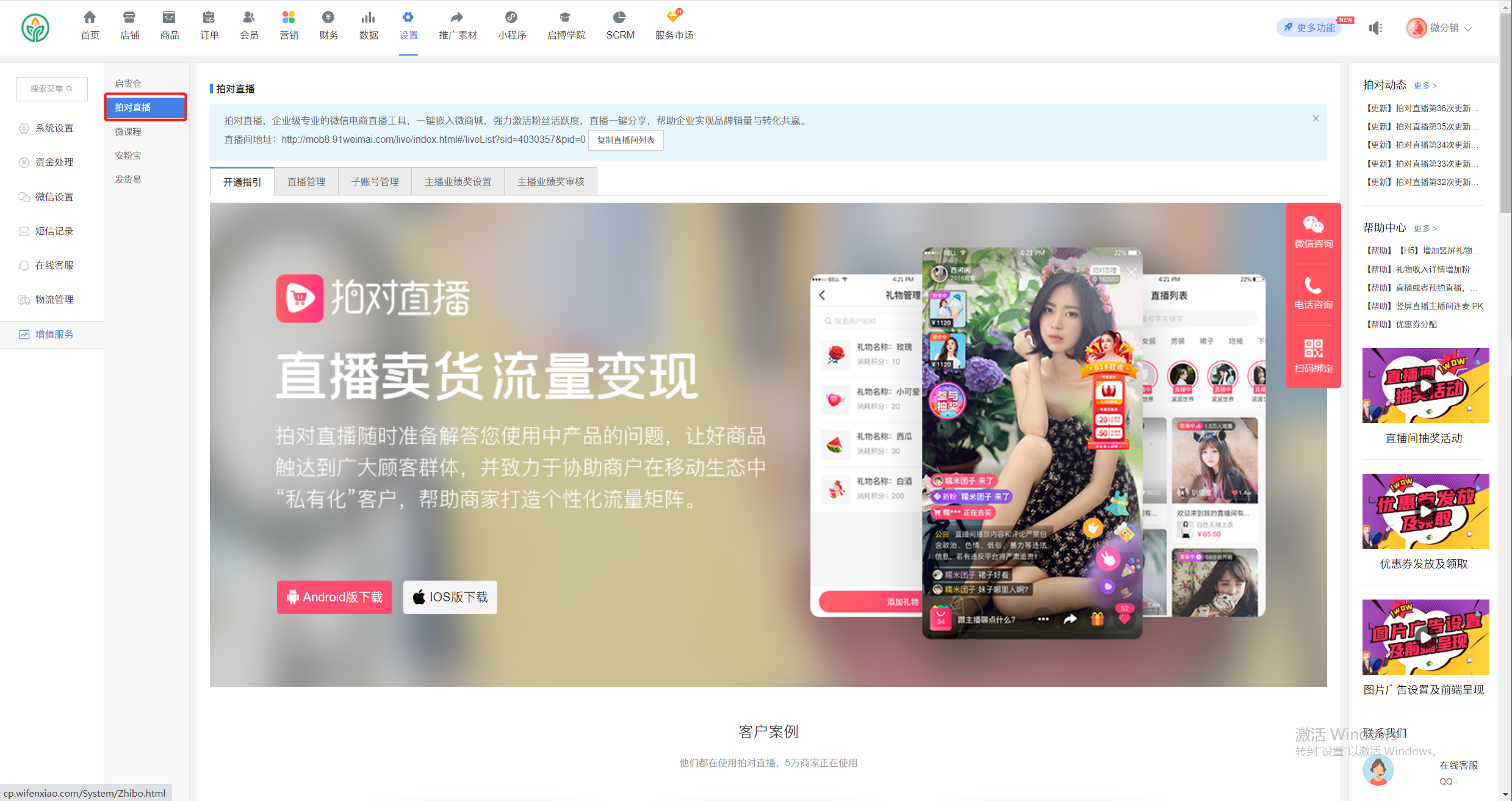Image resolution: width=1512 pixels, height=801 pixels.
Task: Switch to the 直播管理 tab
Action: (x=306, y=182)
